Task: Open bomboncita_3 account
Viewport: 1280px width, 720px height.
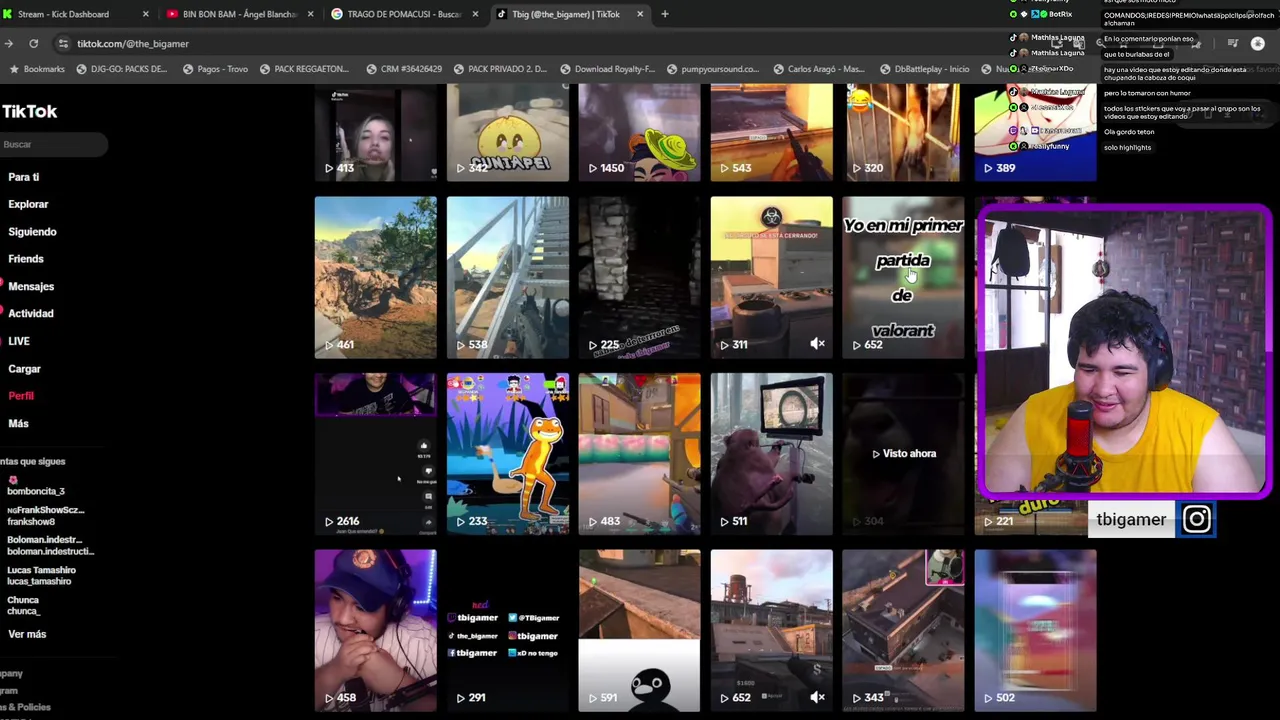Action: pos(36,487)
